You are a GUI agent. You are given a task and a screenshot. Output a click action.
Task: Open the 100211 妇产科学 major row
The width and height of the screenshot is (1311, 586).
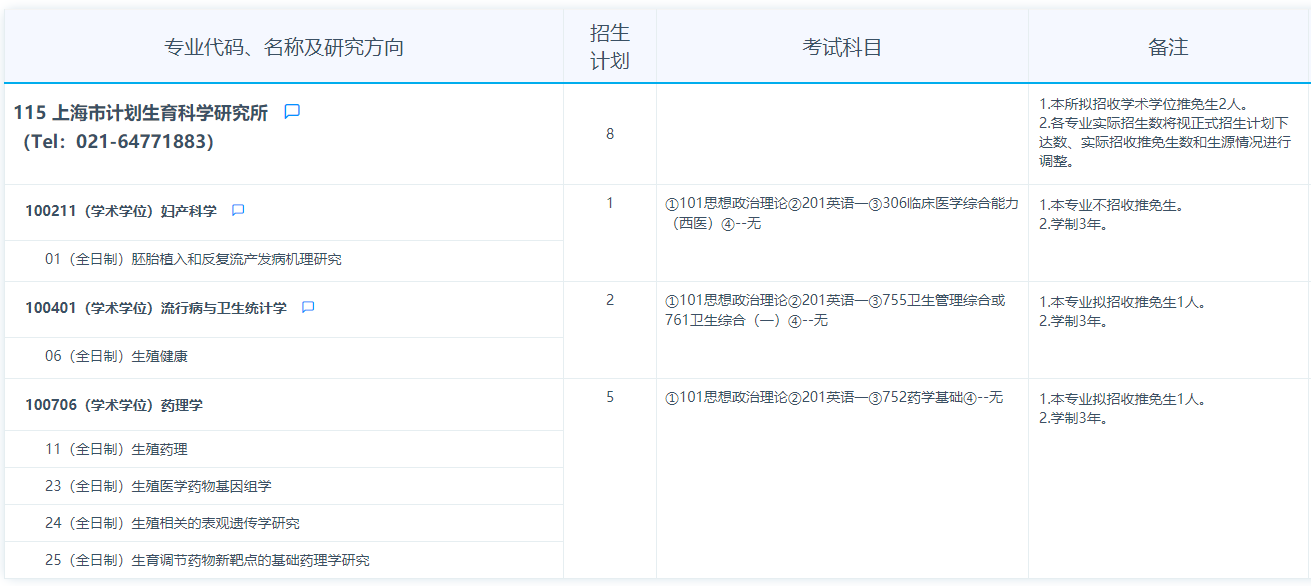click(x=121, y=212)
